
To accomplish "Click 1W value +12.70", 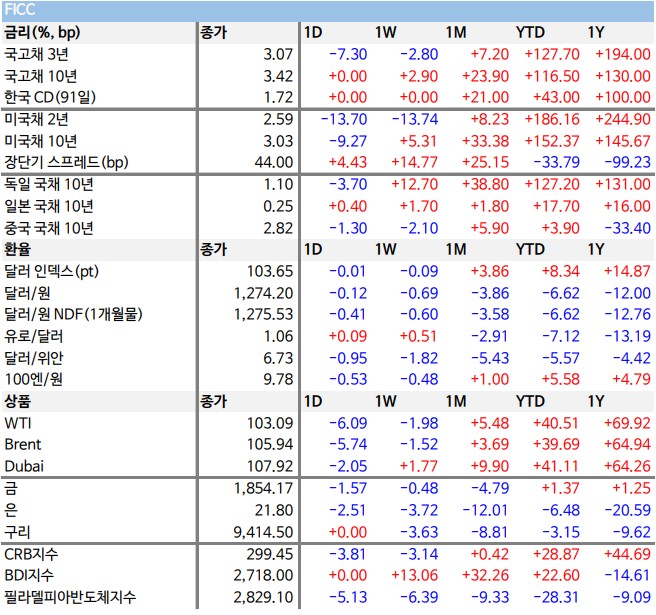I will (415, 184).
